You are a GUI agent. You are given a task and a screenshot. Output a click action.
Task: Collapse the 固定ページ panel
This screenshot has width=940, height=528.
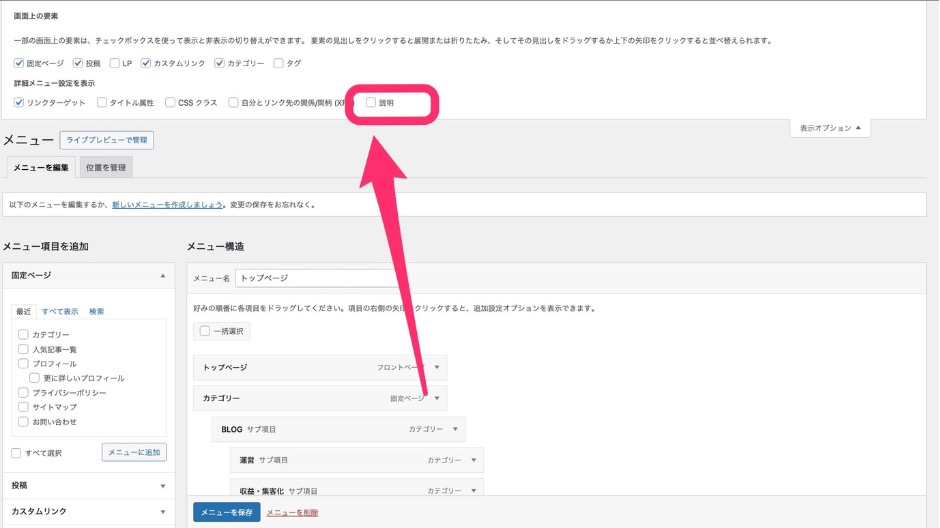[163, 275]
